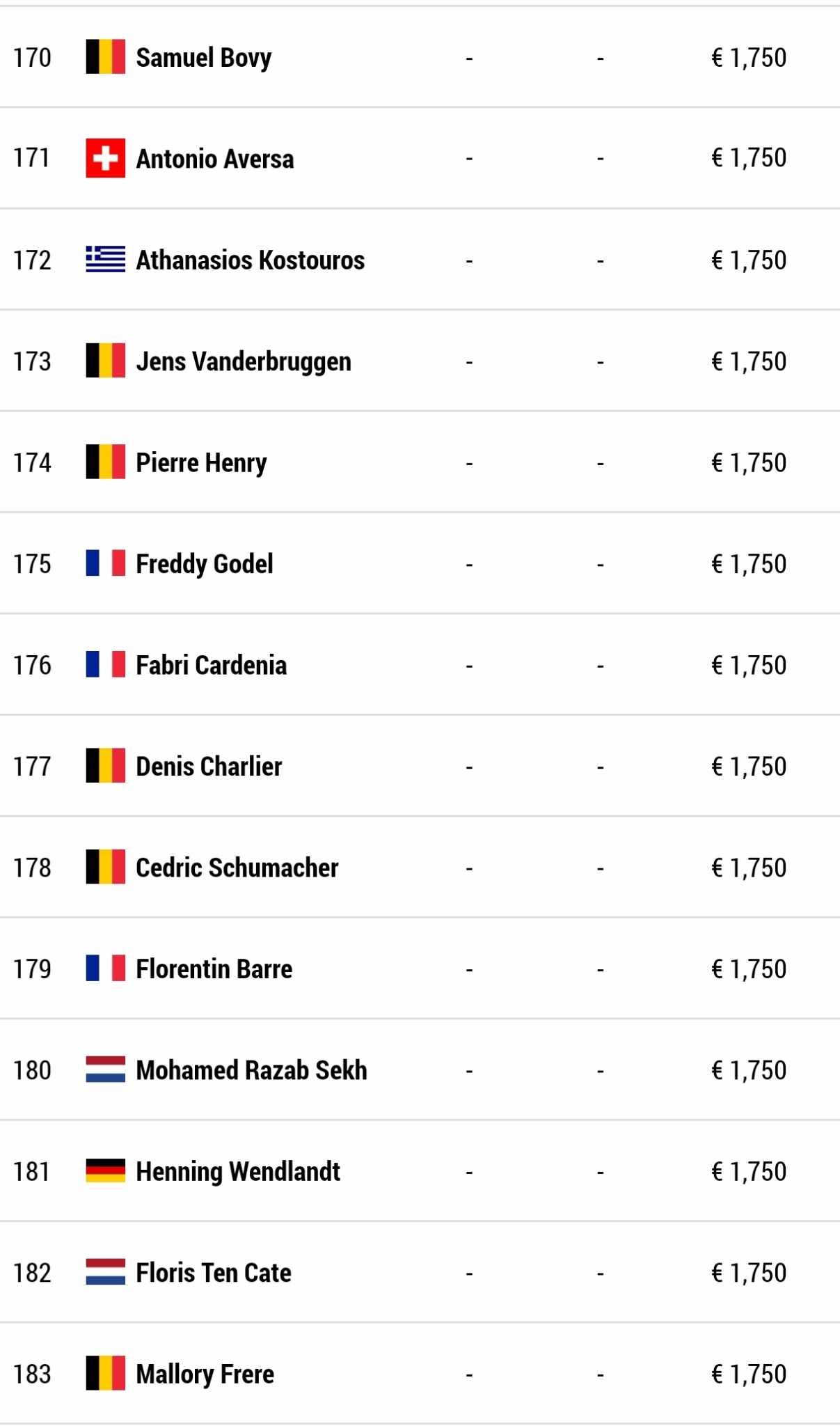Click Belgian flag beside Samuel Bovy
Viewport: 840px width, 1426px height.
click(x=106, y=57)
